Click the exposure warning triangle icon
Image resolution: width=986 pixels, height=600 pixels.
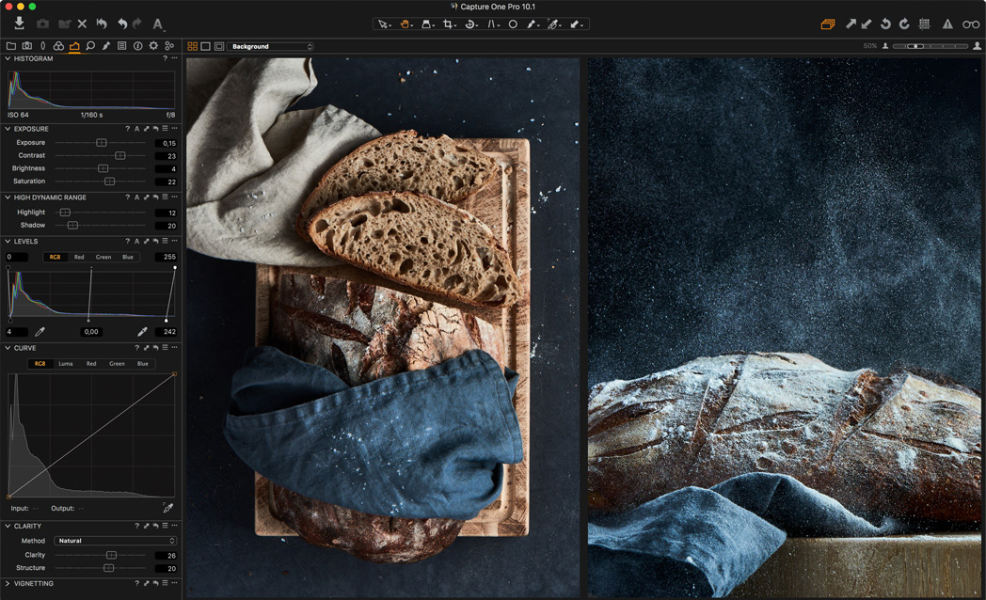[x=947, y=24]
